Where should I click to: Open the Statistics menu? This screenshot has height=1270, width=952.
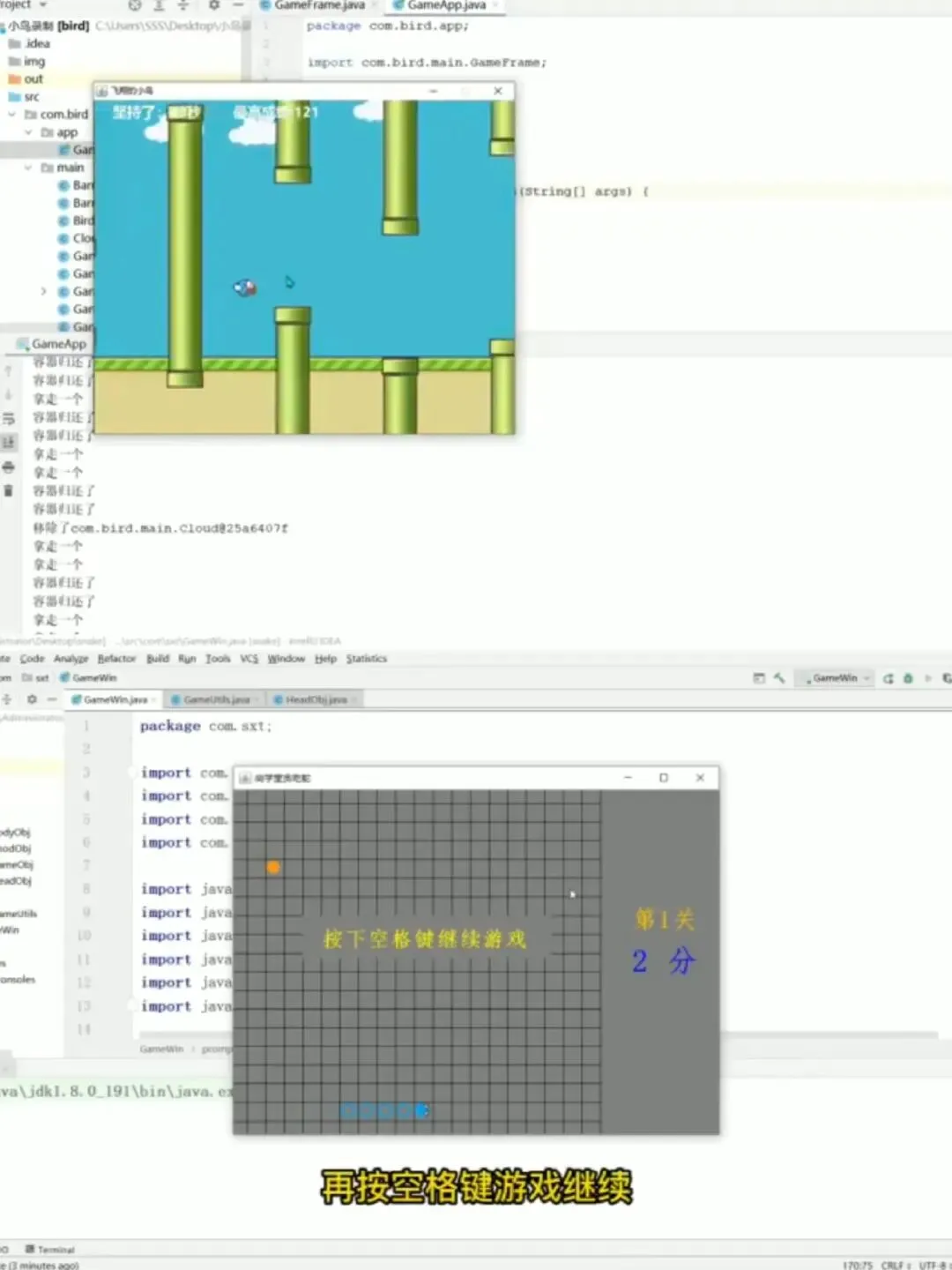tap(367, 659)
